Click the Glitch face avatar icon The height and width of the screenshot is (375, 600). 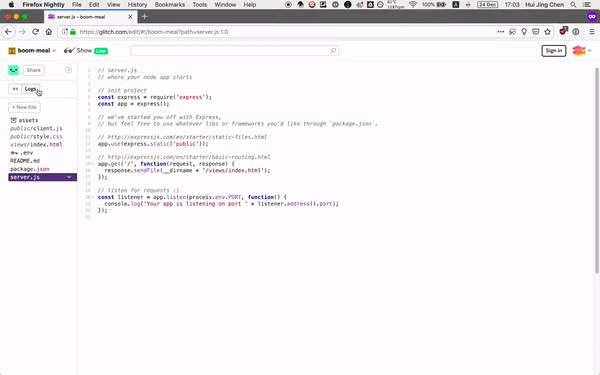click(x=13, y=70)
